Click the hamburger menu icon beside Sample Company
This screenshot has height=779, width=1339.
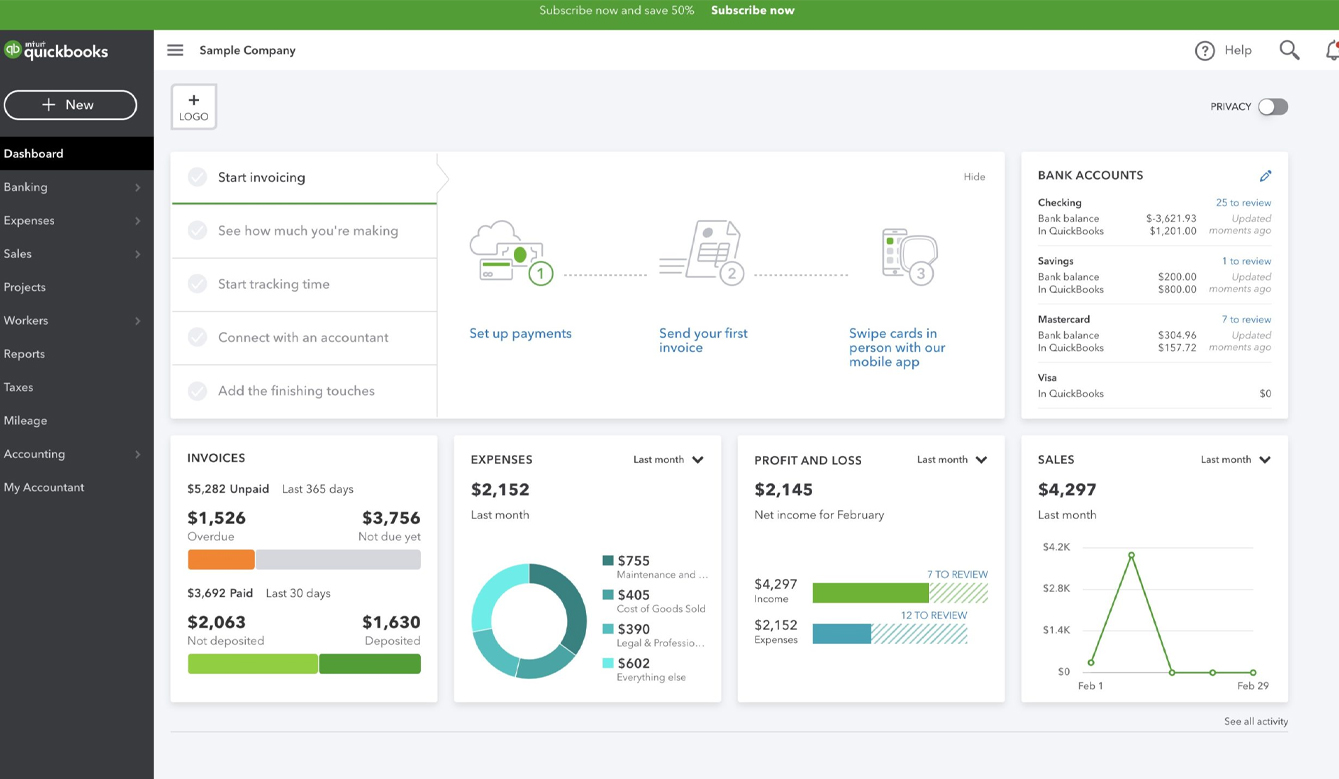point(175,50)
